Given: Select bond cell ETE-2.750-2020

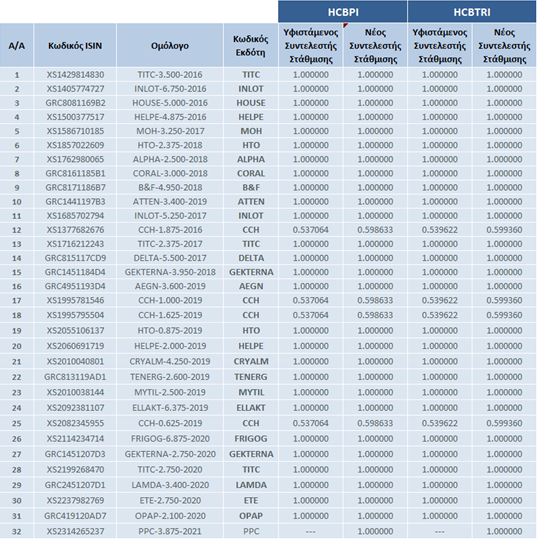Looking at the screenshot, I should [170, 500].
